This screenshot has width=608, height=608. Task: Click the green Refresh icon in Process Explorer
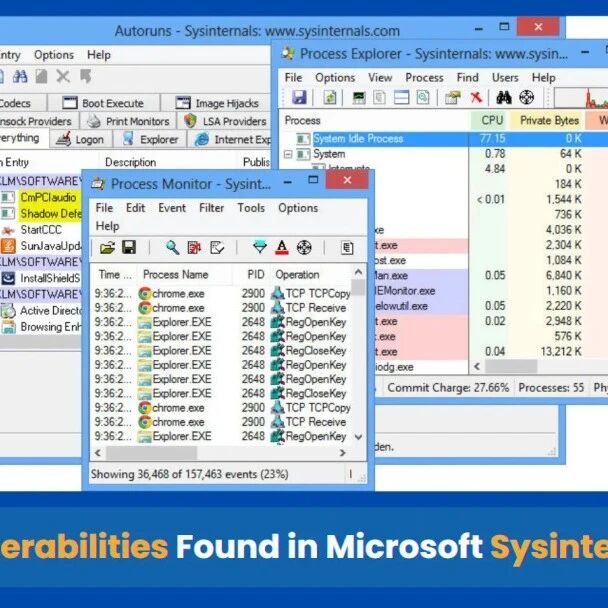click(x=330, y=97)
